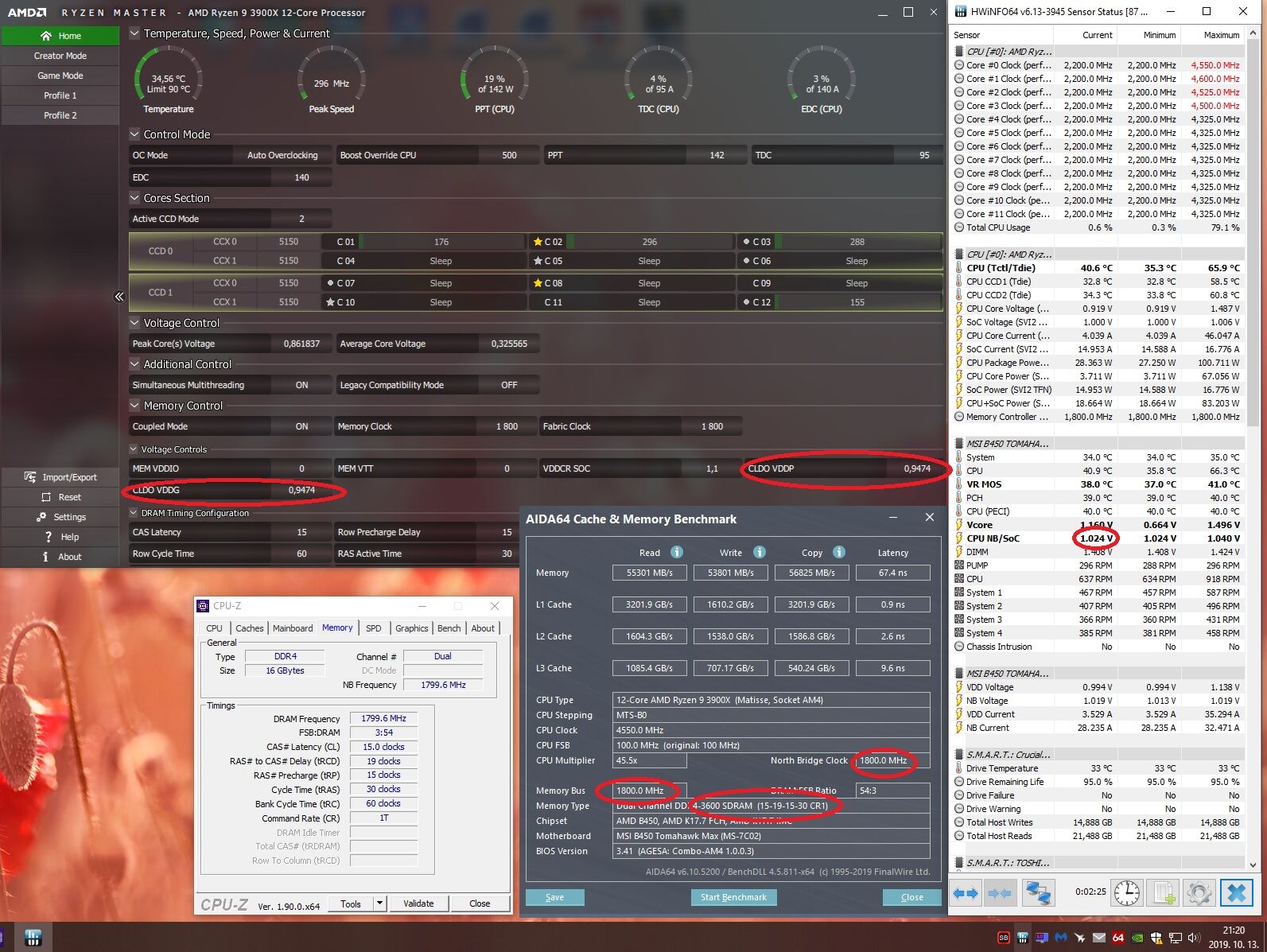Image resolution: width=1267 pixels, height=952 pixels.
Task: Open Ryzen Master Settings gears item
Action: tap(60, 517)
